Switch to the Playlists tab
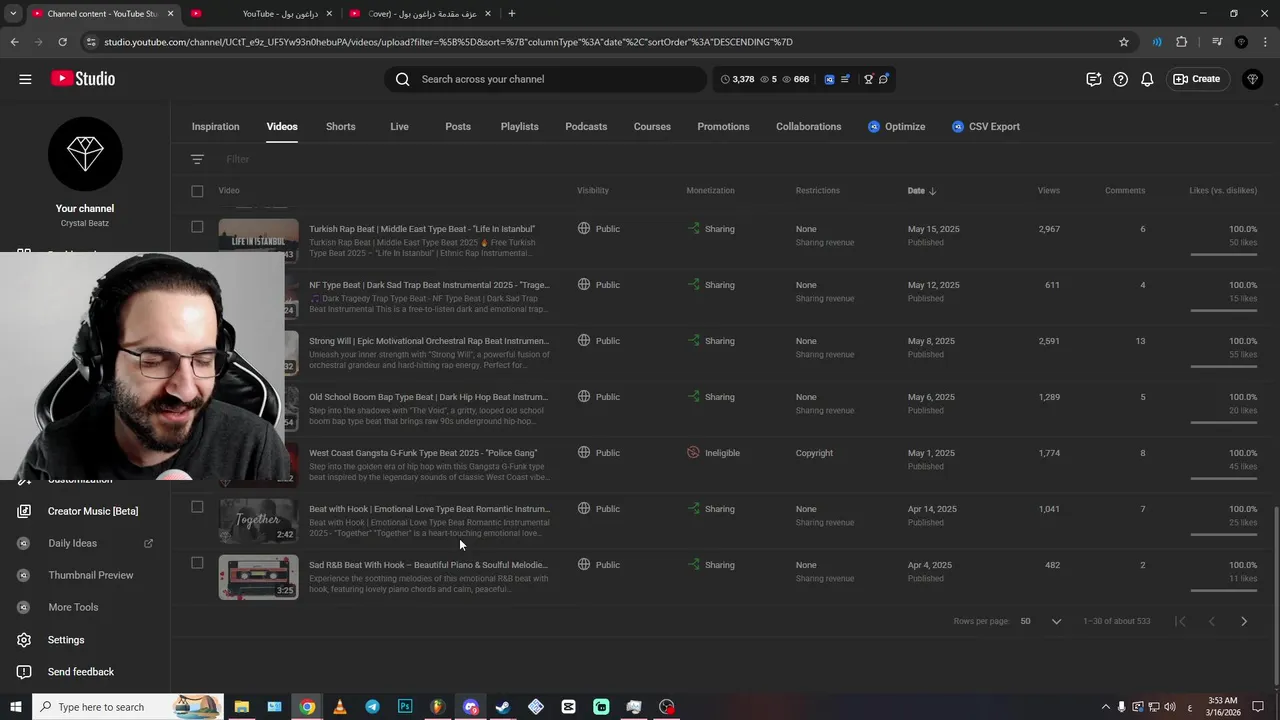The width and height of the screenshot is (1280, 720). tap(519, 127)
